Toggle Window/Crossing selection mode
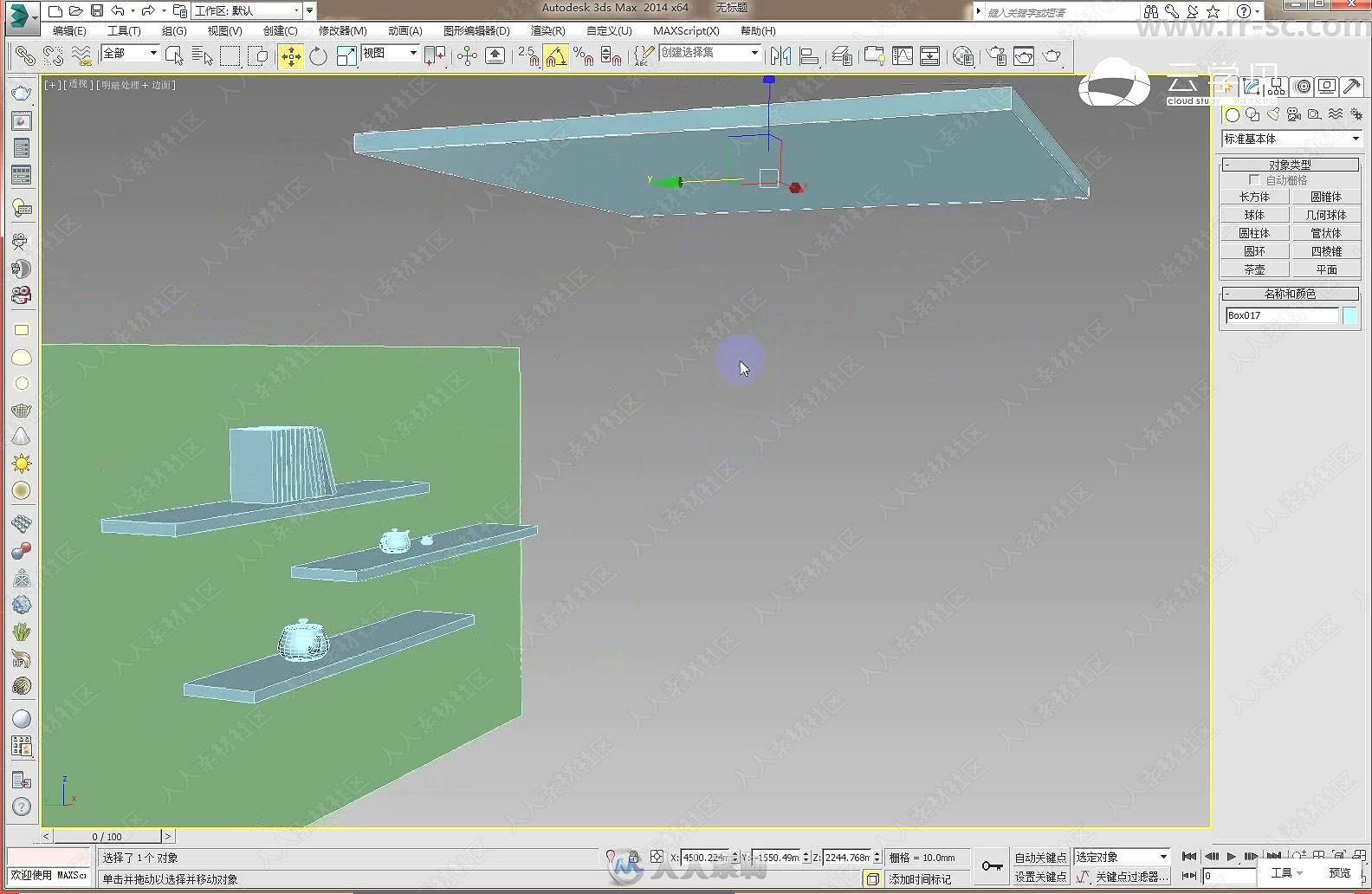This screenshot has width=1372, height=894. tap(257, 56)
